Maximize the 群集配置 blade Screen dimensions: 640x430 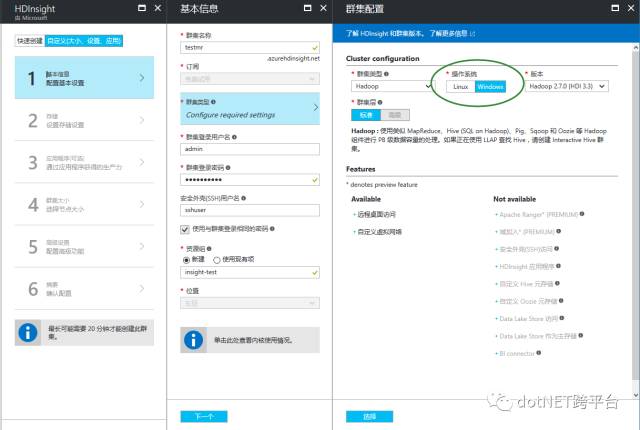[x=615, y=8]
